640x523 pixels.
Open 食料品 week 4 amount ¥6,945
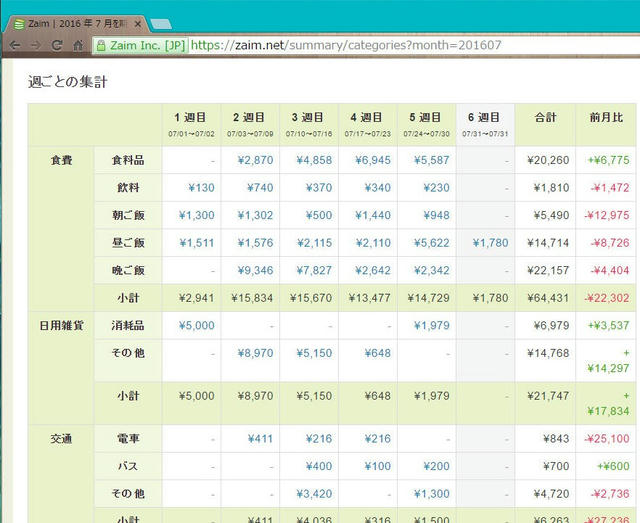click(x=373, y=160)
